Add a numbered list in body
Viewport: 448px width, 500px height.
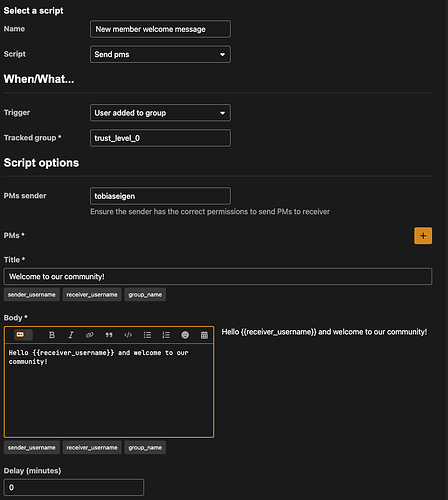tap(166, 335)
